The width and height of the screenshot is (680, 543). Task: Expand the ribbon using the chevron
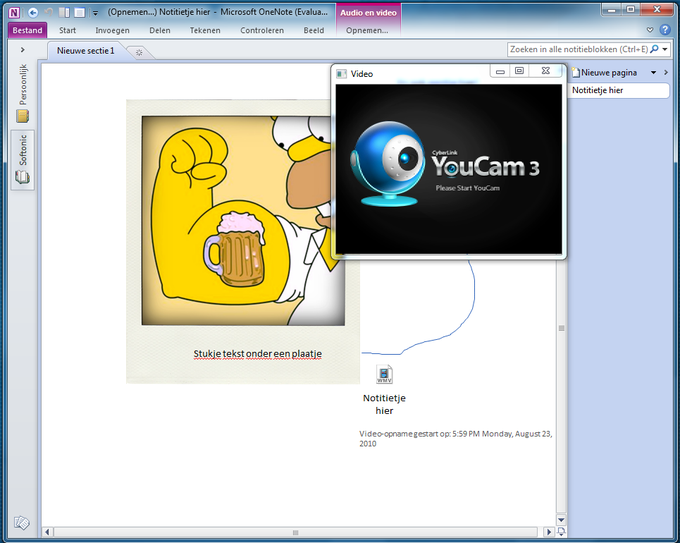pos(650,30)
